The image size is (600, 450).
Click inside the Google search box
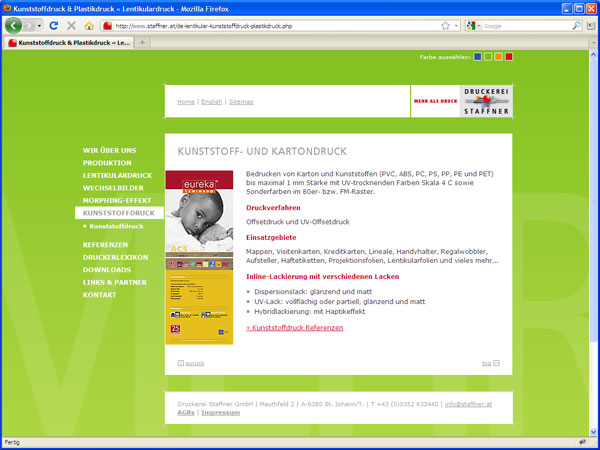click(526, 26)
